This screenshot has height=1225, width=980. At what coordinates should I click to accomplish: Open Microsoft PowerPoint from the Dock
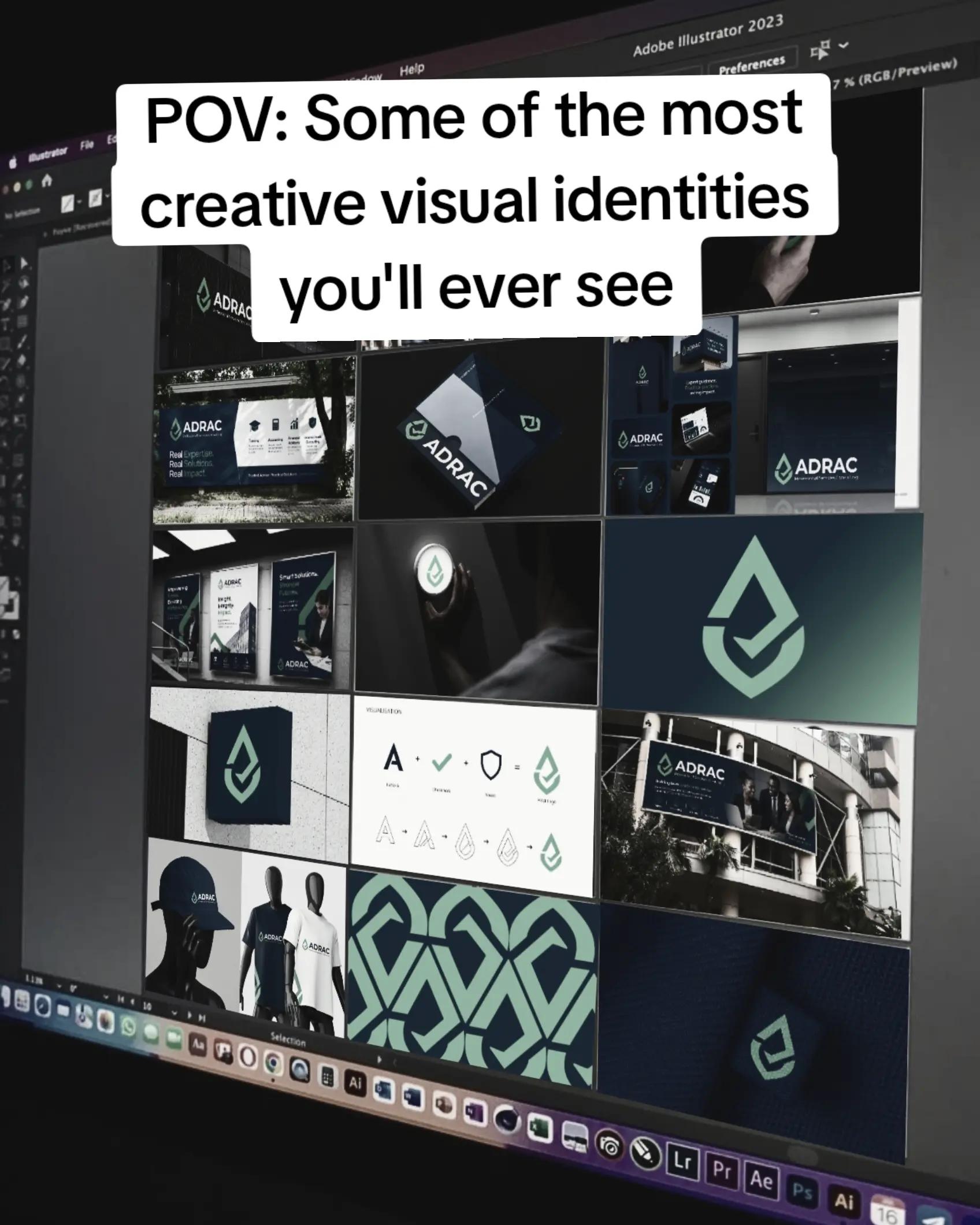pos(444,1104)
